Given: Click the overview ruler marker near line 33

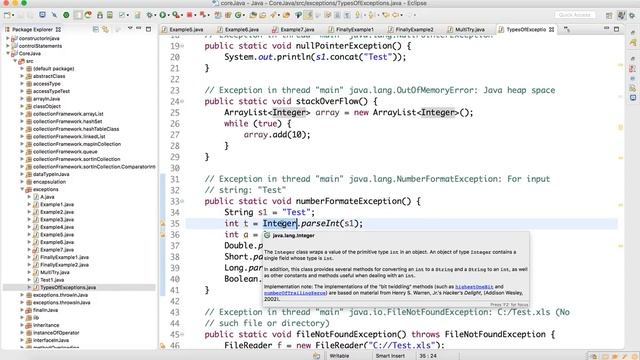Looking at the screenshot, I should coord(620,205).
